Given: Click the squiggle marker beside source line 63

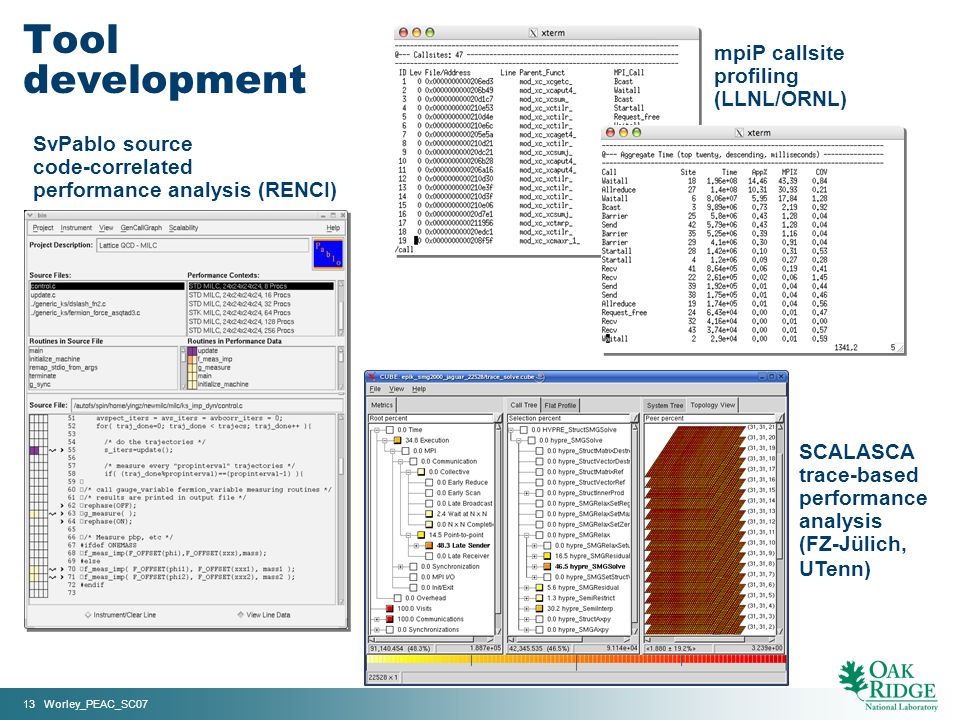Looking at the screenshot, I should pyautogui.click(x=53, y=514).
